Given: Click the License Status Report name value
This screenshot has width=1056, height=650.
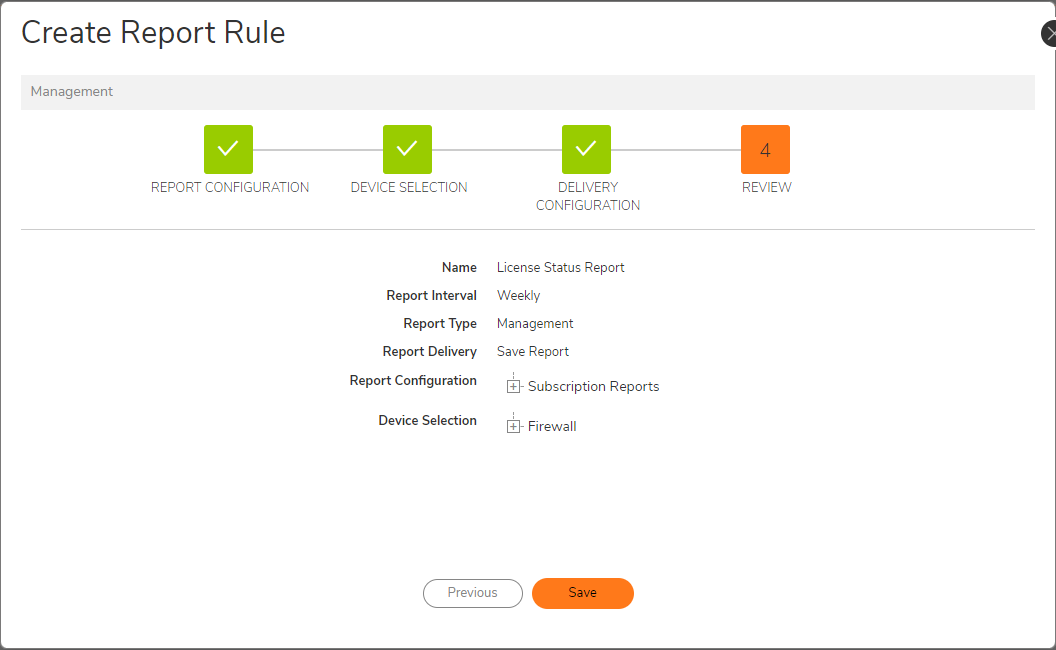Looking at the screenshot, I should [x=560, y=268].
